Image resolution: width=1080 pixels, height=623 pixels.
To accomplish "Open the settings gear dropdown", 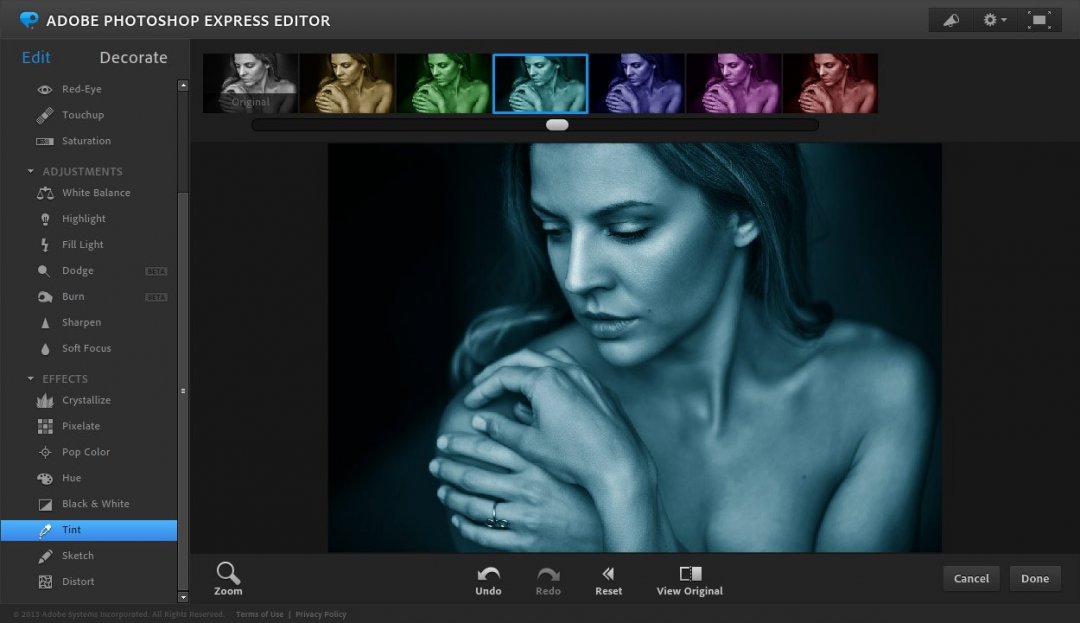I will coord(994,20).
